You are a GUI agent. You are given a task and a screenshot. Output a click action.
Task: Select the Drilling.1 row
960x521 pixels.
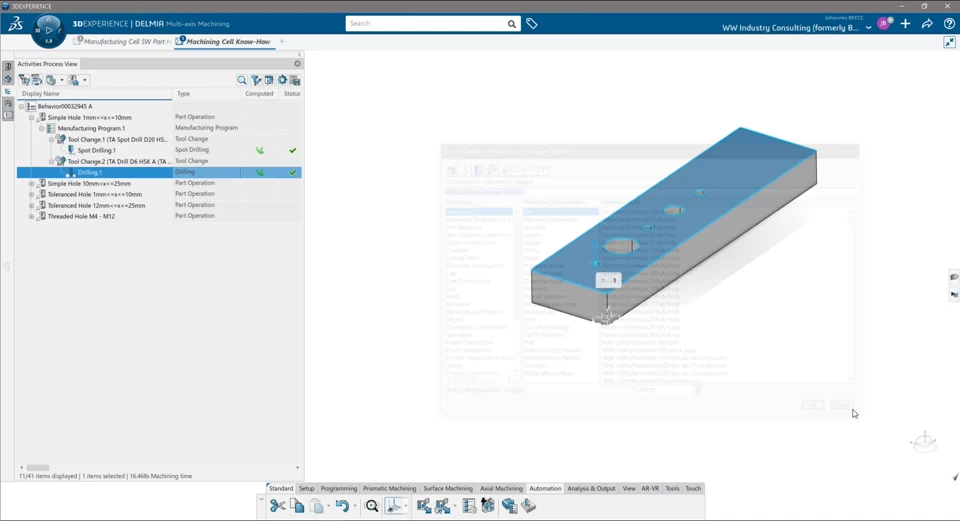coord(159,172)
